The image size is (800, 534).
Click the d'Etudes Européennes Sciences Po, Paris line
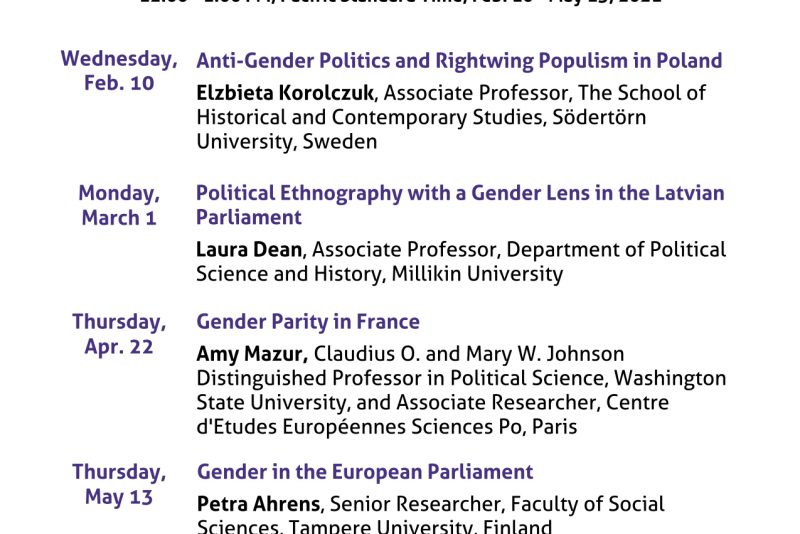pos(387,427)
